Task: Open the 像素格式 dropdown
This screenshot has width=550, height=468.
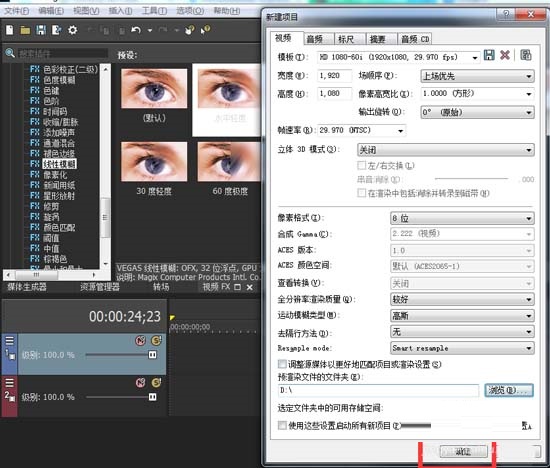Action: 462,218
